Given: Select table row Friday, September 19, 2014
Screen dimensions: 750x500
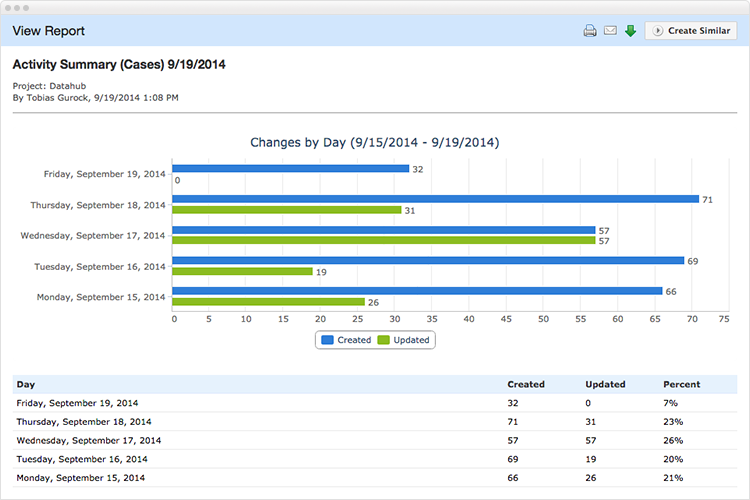Looking at the screenshot, I should tap(375, 403).
